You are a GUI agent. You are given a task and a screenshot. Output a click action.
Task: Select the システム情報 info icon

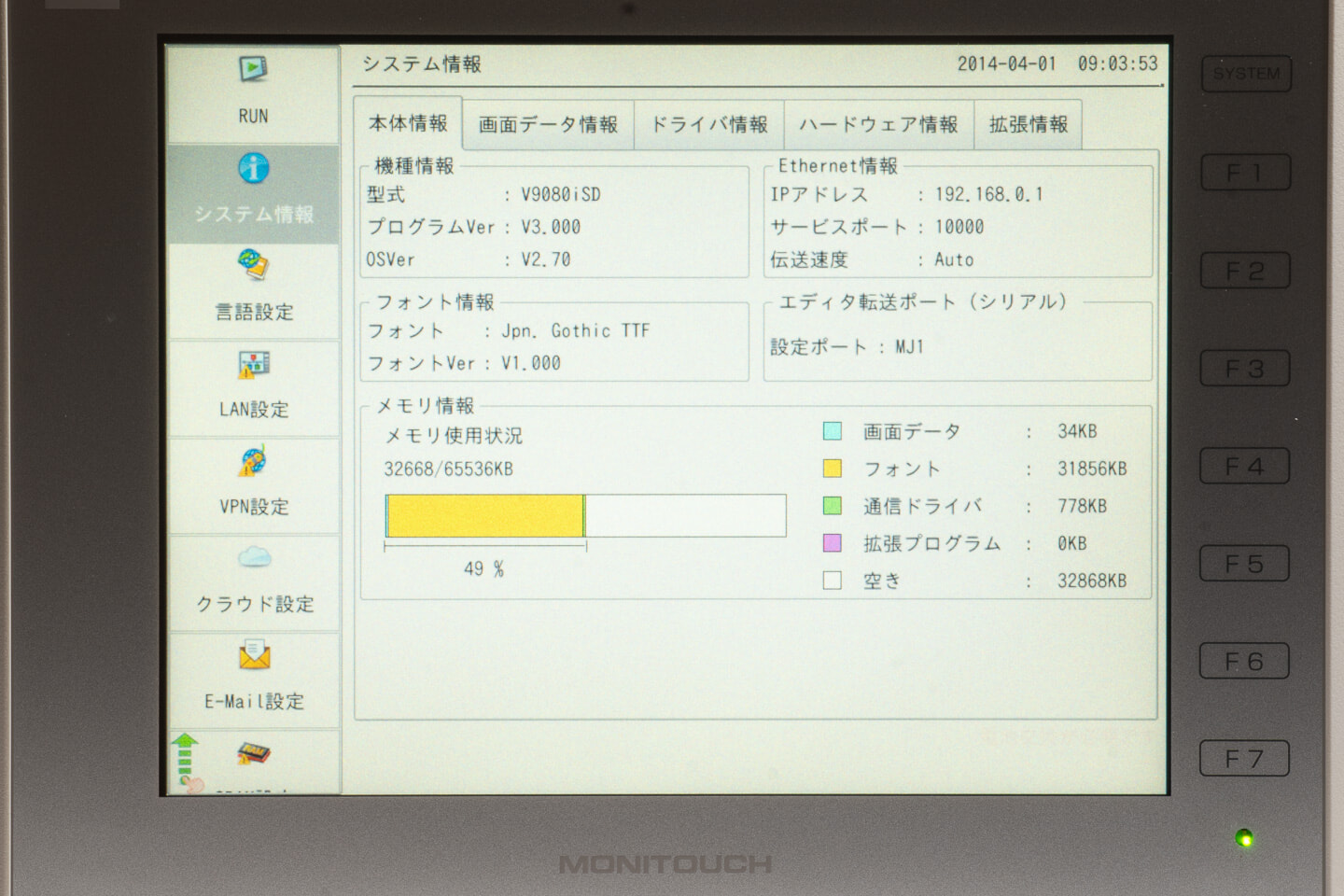(x=253, y=169)
